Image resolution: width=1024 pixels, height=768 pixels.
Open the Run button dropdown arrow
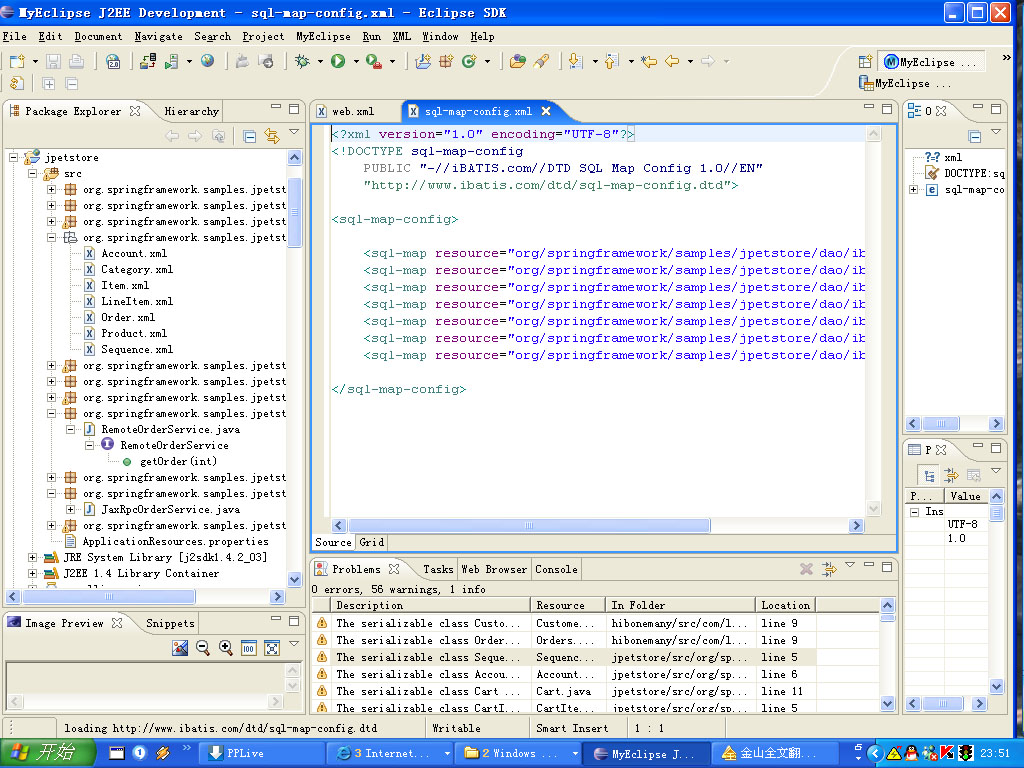point(356,61)
